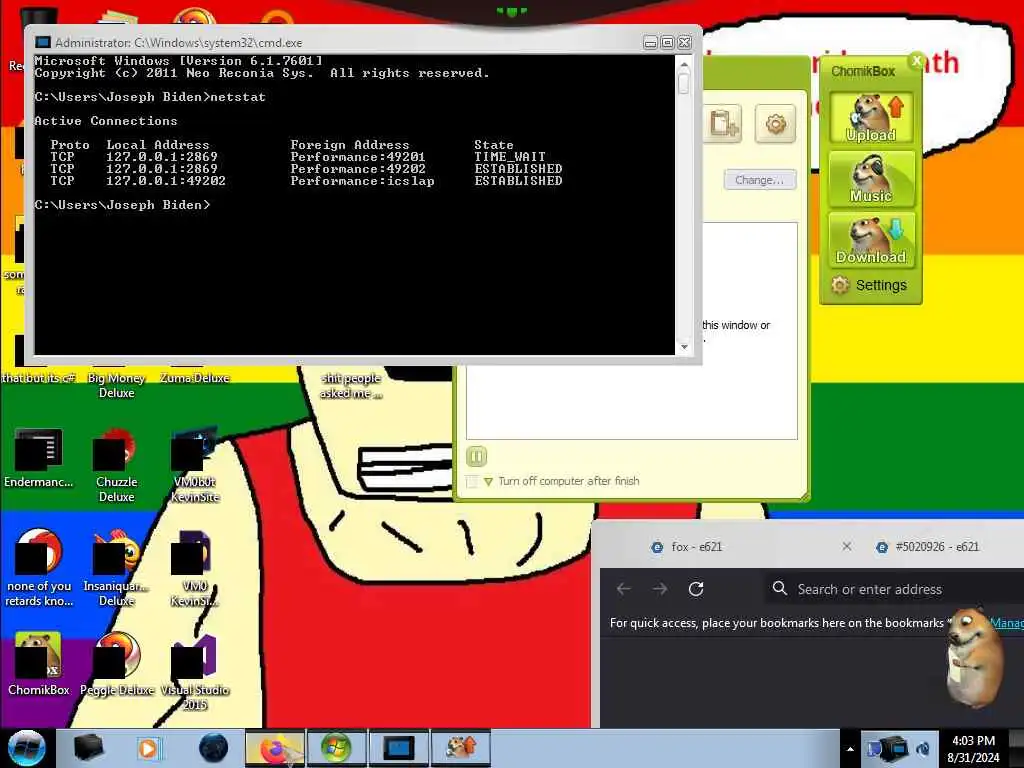This screenshot has width=1024, height=768.
Task: Open the VM0b0t KevinSite desktop icon
Action: 195,465
